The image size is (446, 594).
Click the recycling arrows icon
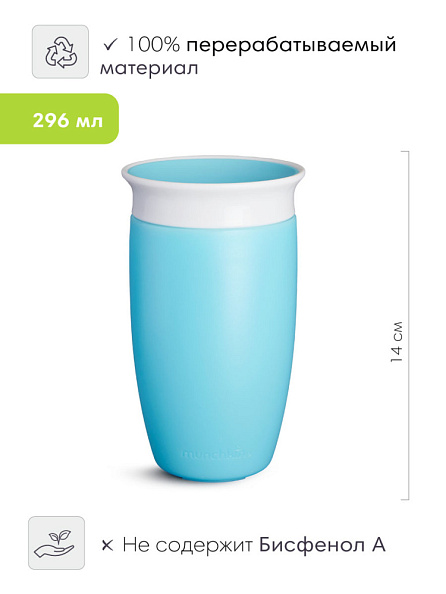coord(60,52)
